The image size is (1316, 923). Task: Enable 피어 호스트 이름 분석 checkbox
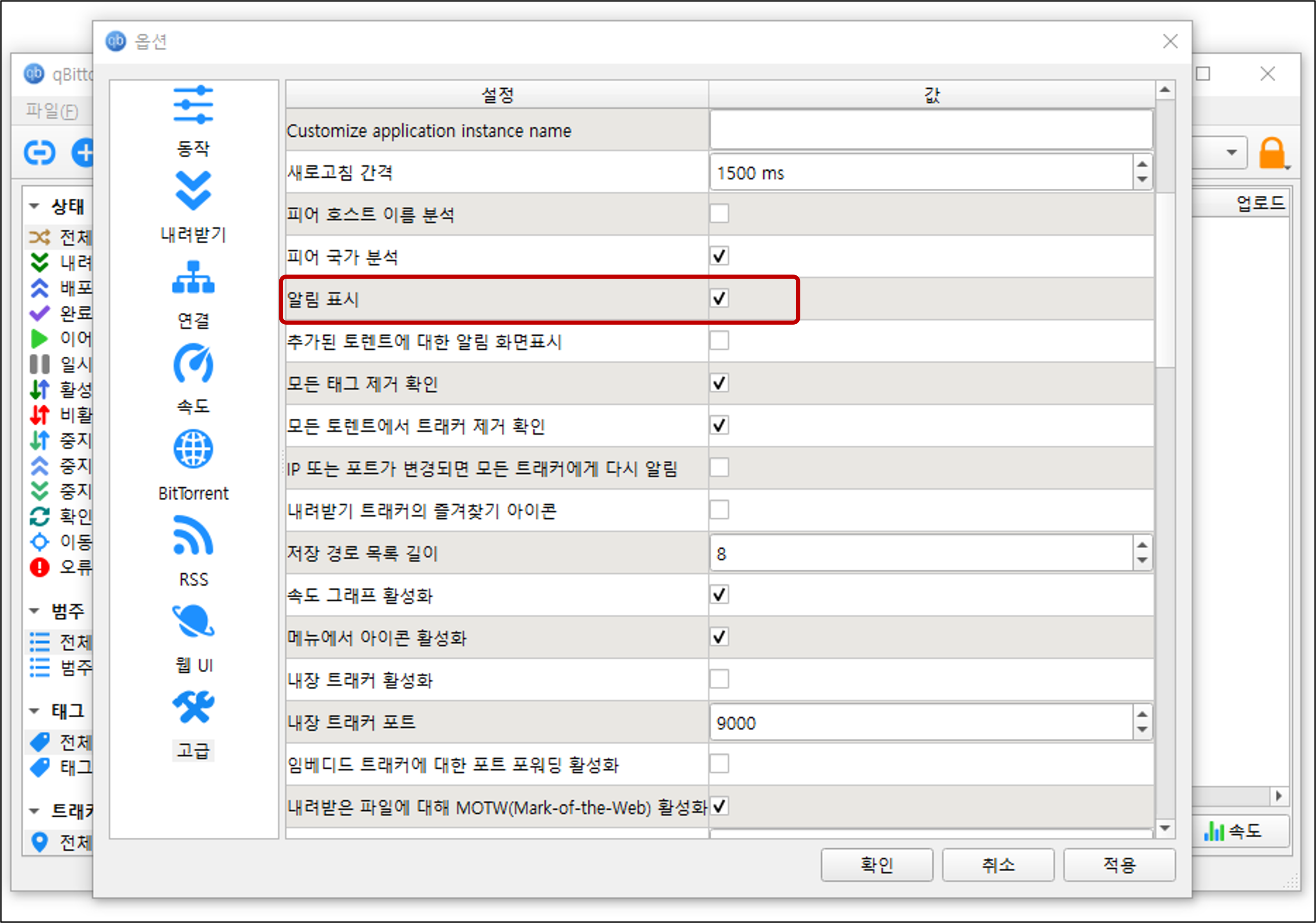720,214
